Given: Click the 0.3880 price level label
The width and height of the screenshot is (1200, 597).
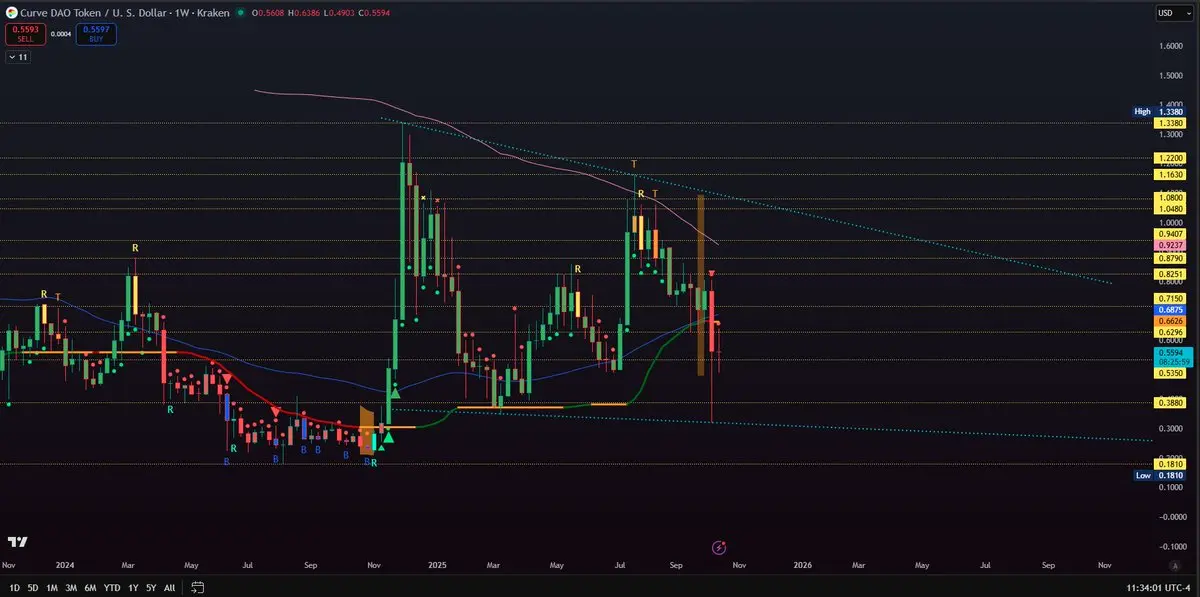Looking at the screenshot, I should [x=1171, y=402].
